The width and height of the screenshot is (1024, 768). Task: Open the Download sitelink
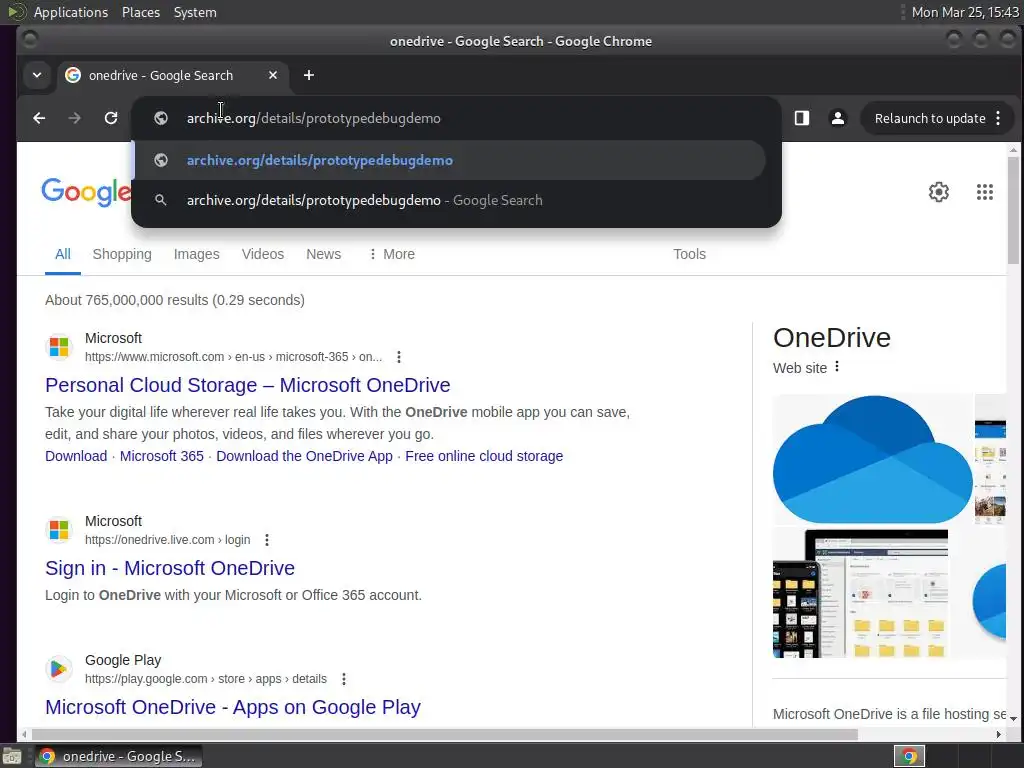tap(76, 456)
